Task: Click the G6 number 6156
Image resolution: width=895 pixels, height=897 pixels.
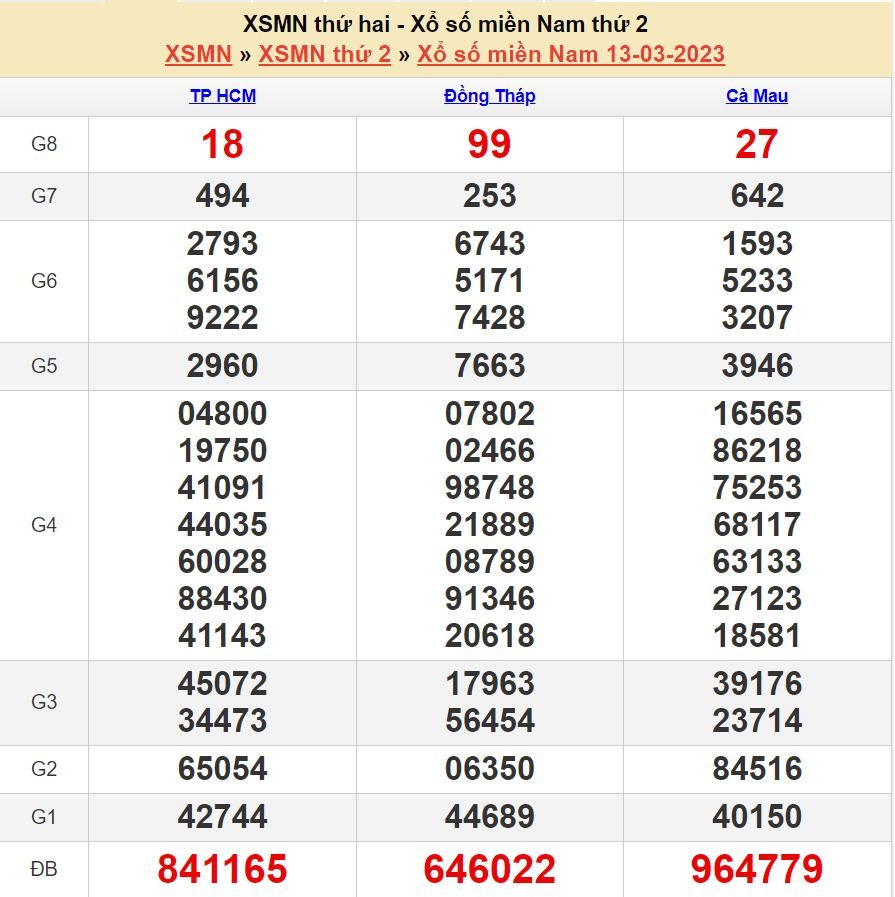Action: click(x=222, y=281)
